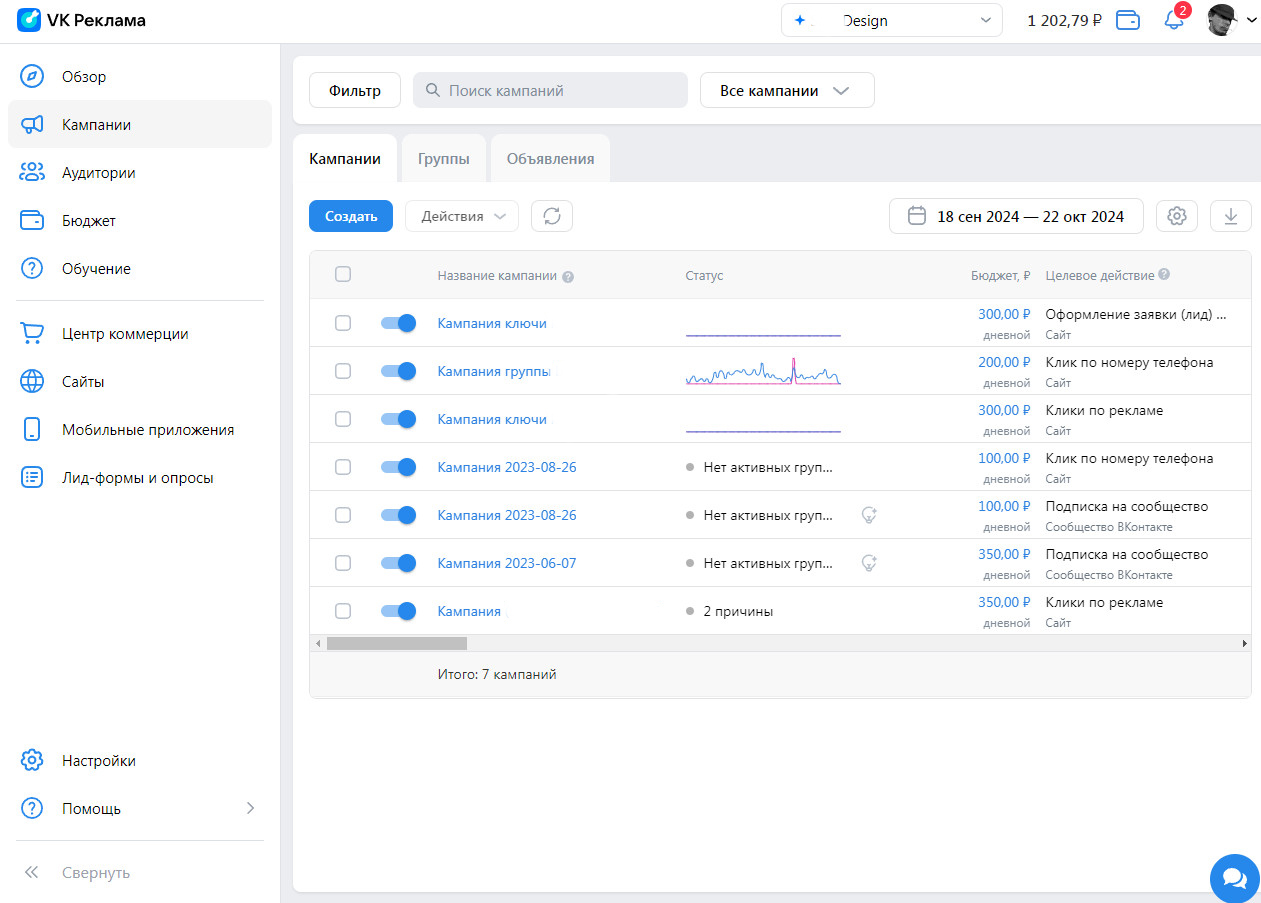
Task: Switch to the Группы tab
Action: tap(443, 158)
